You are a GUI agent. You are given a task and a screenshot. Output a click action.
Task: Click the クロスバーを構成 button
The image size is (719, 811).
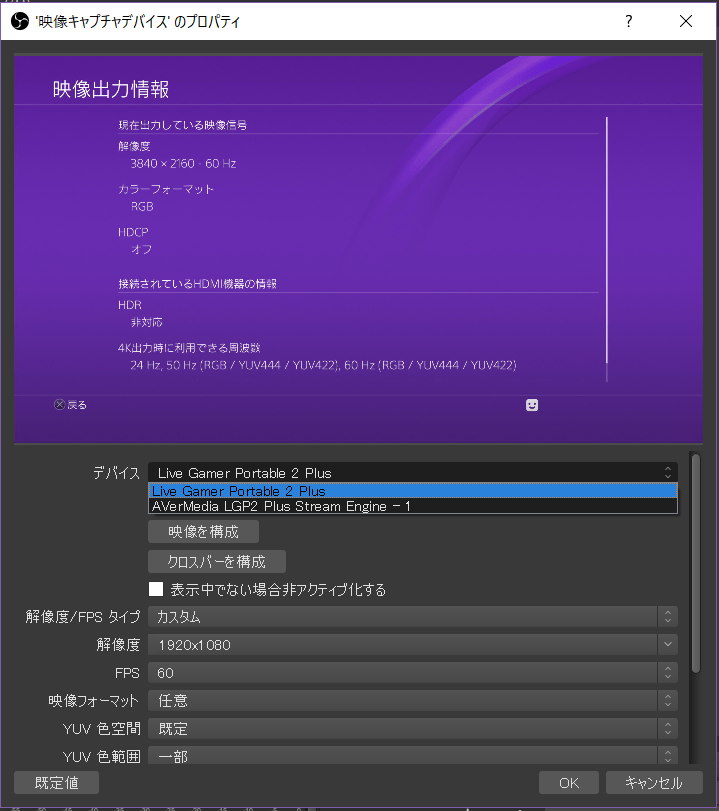pos(217,562)
